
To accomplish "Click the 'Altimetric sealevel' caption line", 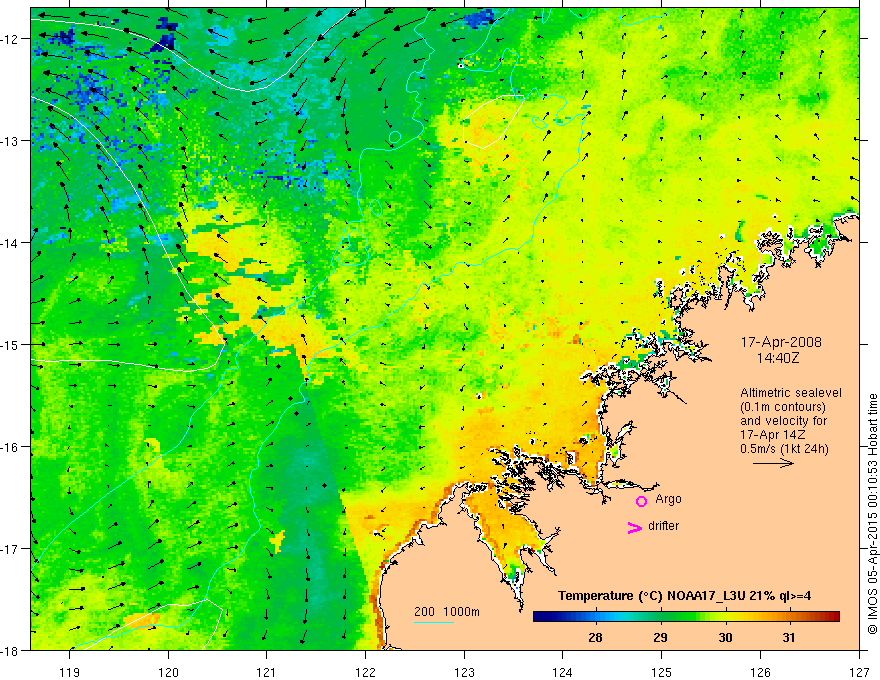I will pos(791,393).
